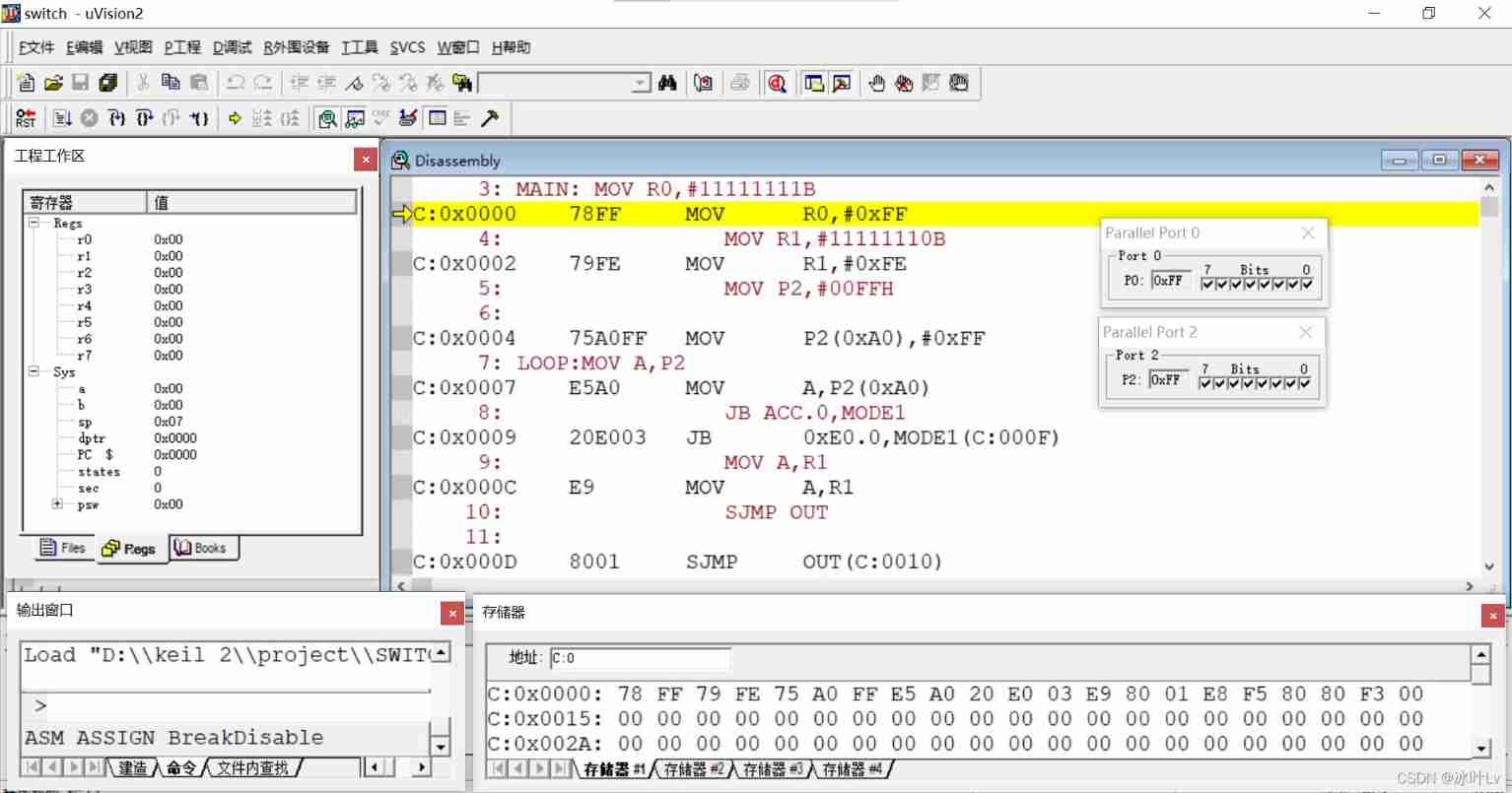This screenshot has width=1512, height=793.
Task: Open a file with the folder icon
Action: [x=53, y=84]
